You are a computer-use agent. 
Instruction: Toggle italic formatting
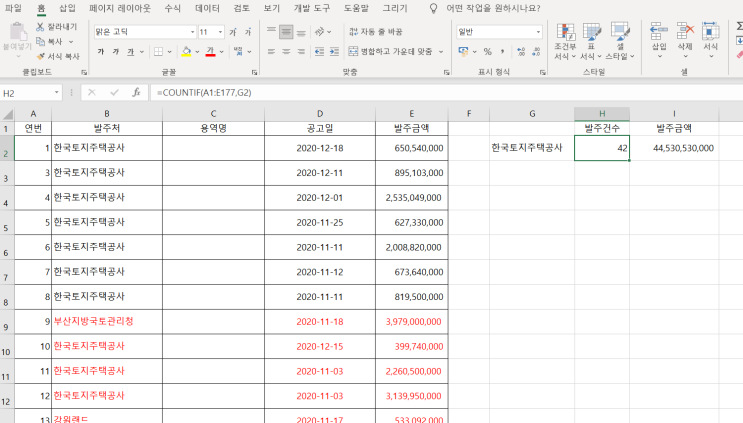(116, 52)
